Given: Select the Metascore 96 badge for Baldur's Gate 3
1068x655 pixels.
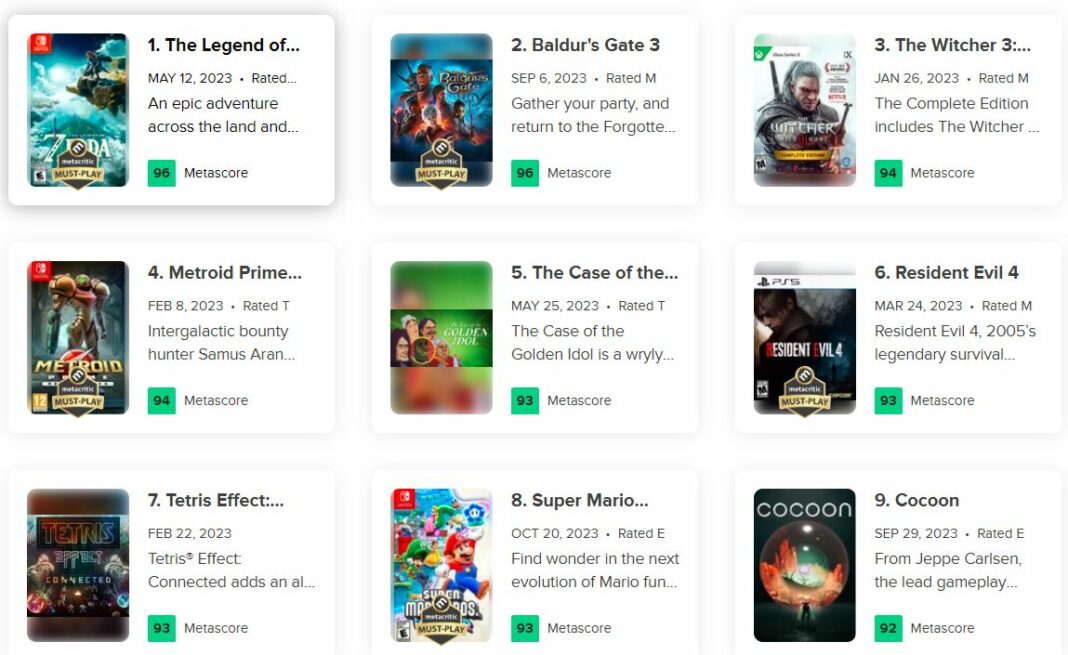Looking at the screenshot, I should pyautogui.click(x=524, y=172).
